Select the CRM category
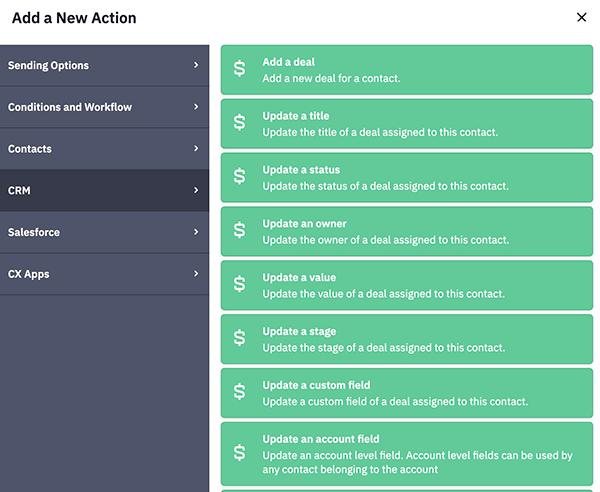 [104, 191]
